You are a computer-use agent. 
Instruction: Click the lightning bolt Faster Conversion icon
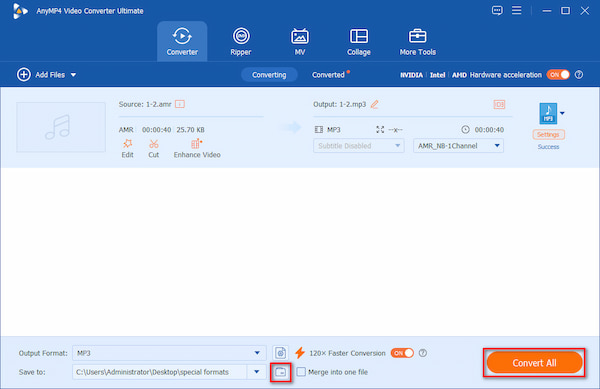[x=300, y=353]
